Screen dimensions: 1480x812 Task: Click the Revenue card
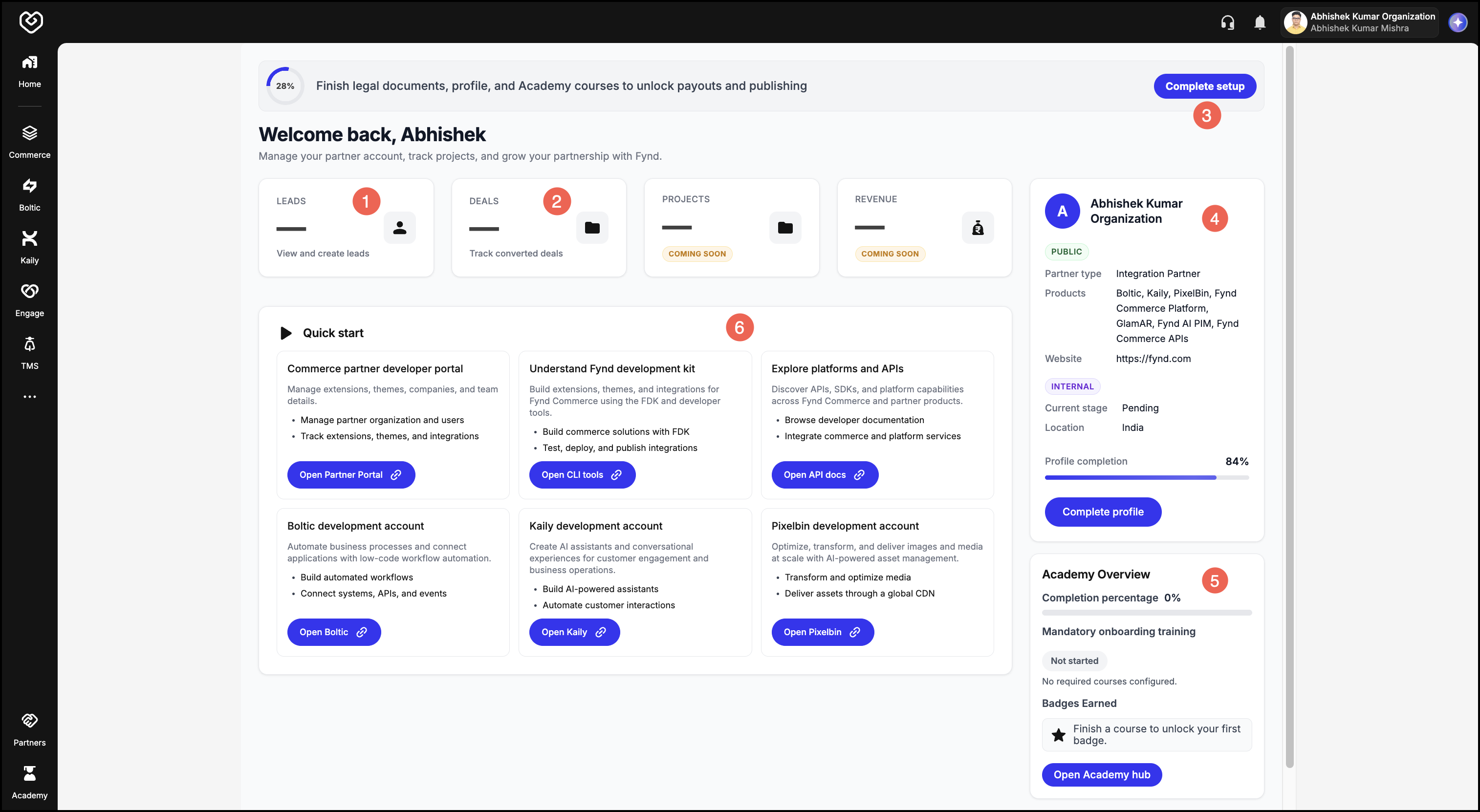click(x=924, y=228)
